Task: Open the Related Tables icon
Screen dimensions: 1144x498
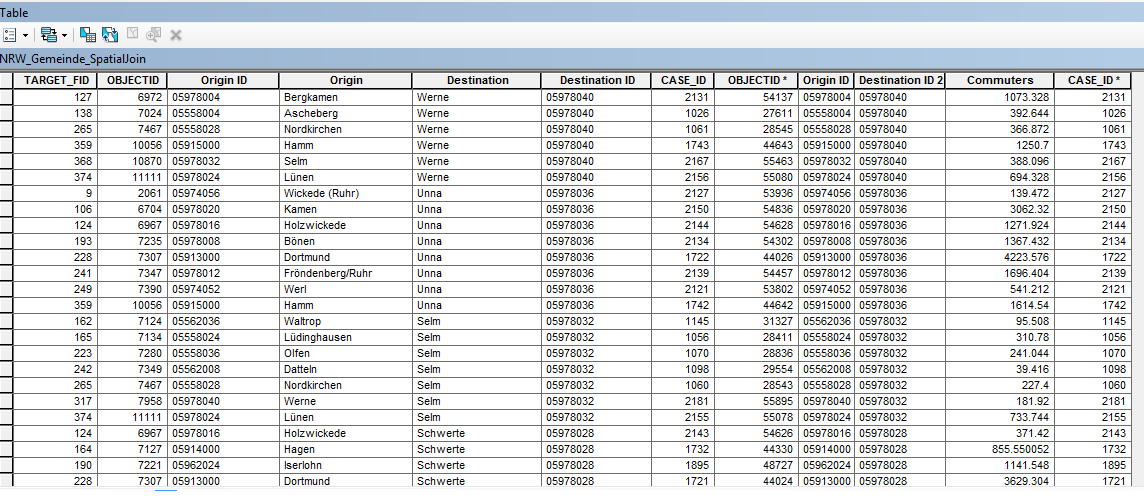Action: 49,34
